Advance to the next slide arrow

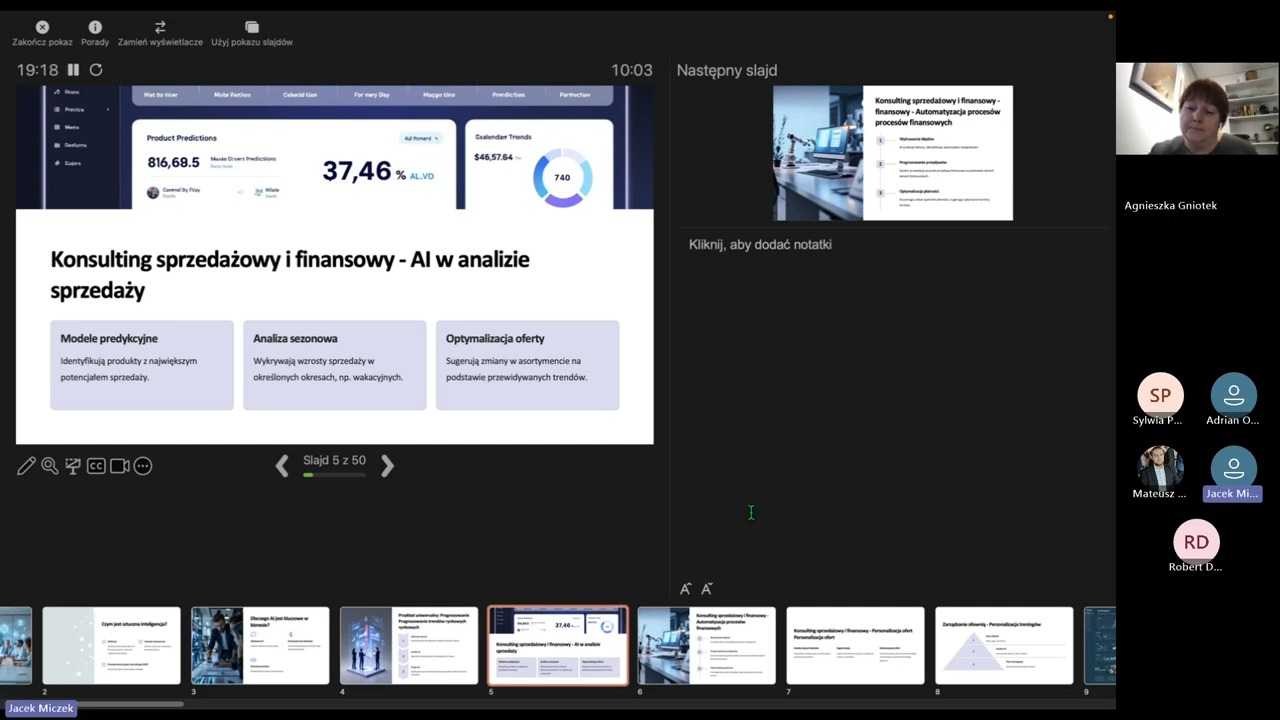387,465
